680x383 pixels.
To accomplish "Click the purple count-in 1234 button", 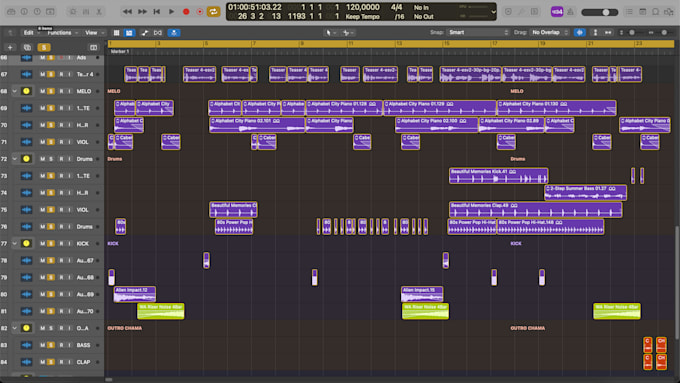I will (x=557, y=12).
